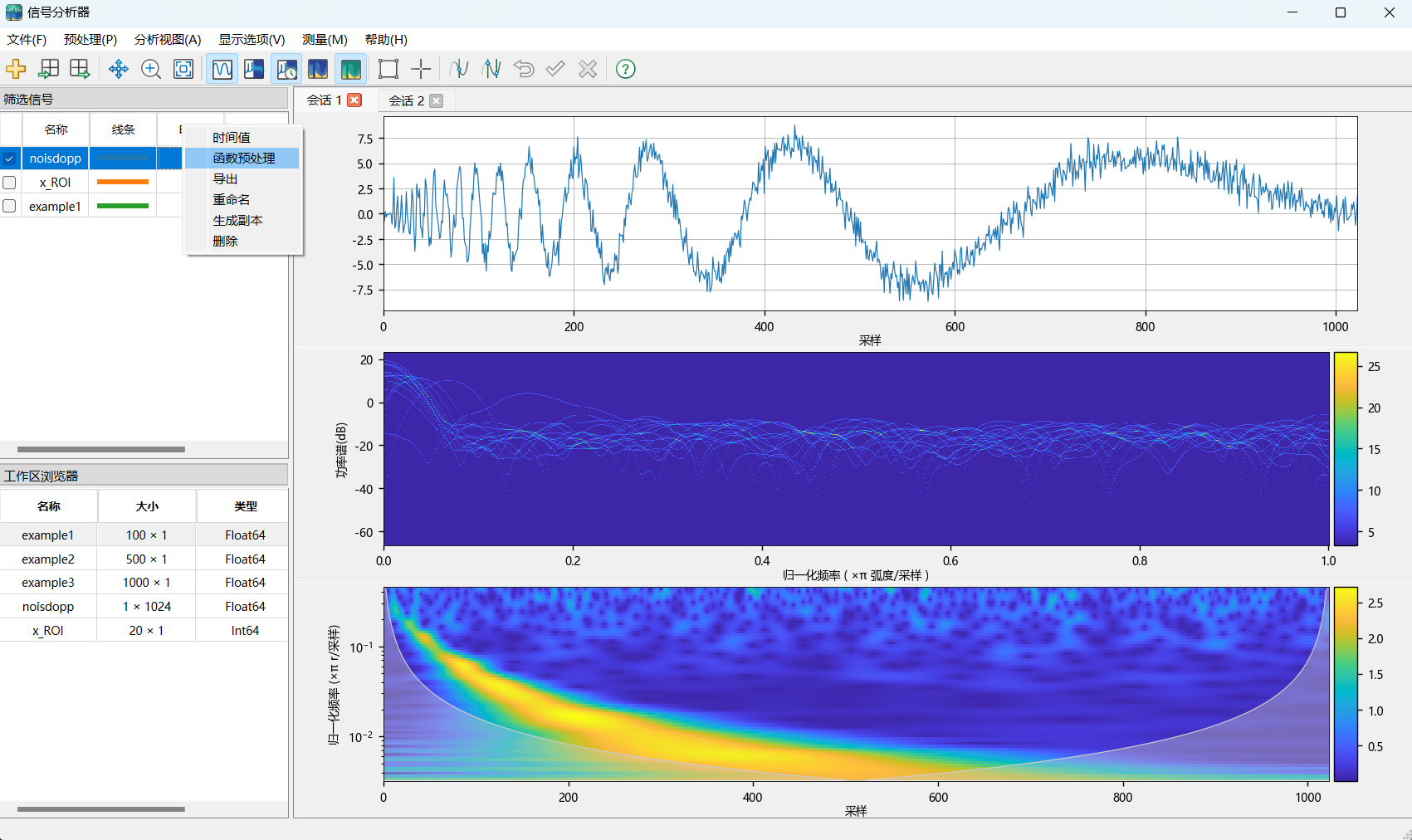Uncheck the noisdopp signal checkbox
Viewport: 1412px width, 840px height.
tap(10, 159)
